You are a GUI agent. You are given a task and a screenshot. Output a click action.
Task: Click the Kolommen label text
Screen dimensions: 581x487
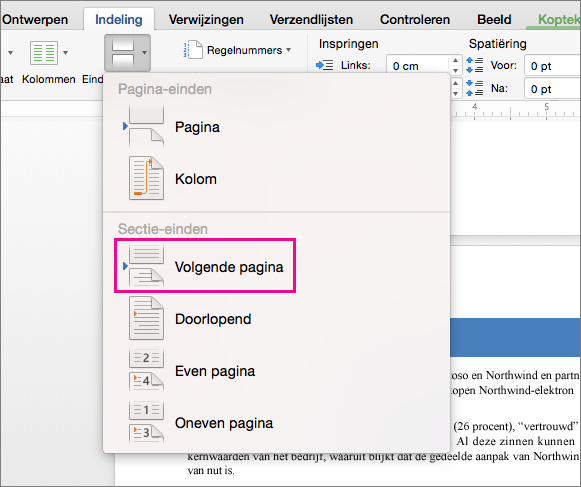click(49, 79)
